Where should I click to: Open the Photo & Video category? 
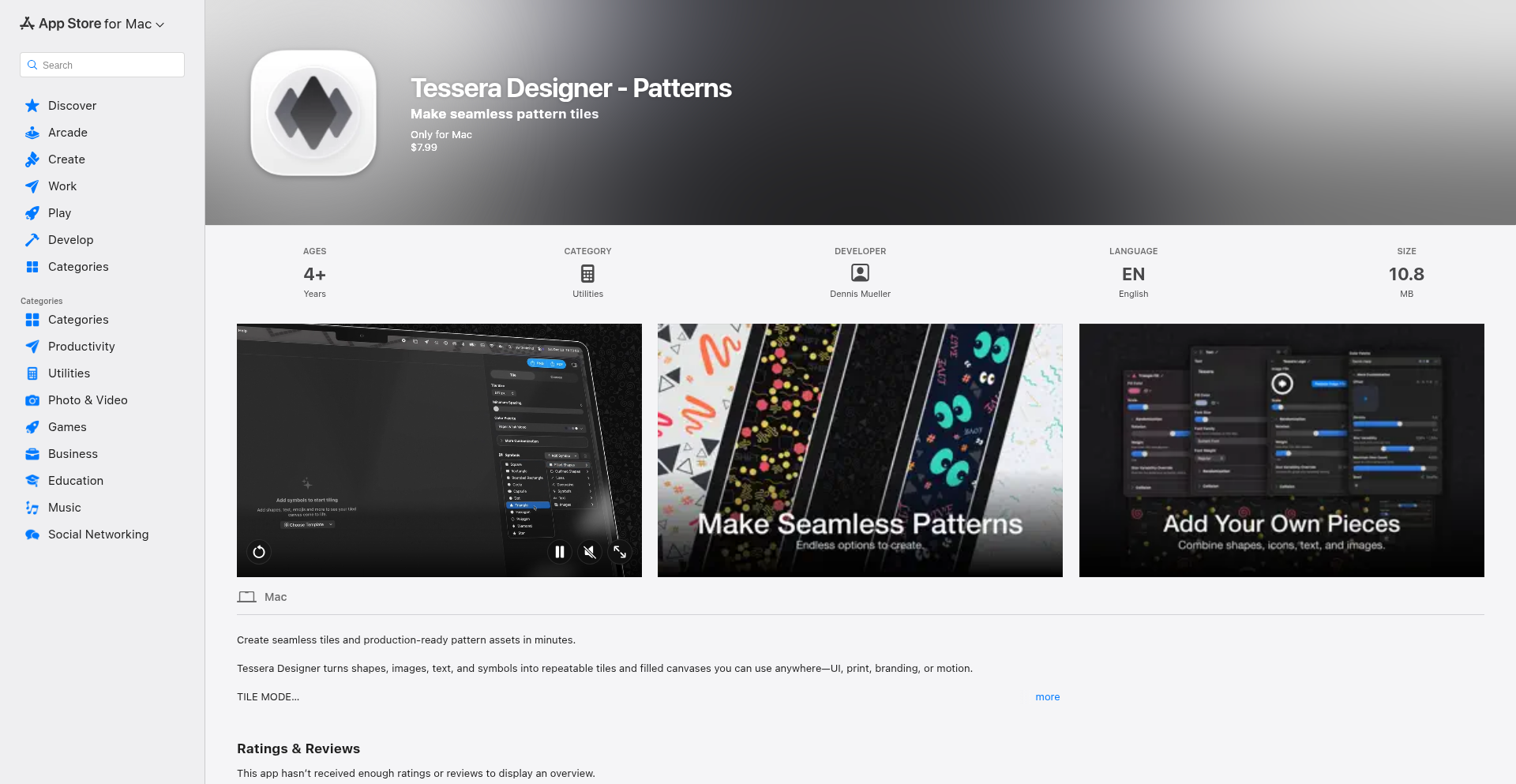pyautogui.click(x=87, y=400)
